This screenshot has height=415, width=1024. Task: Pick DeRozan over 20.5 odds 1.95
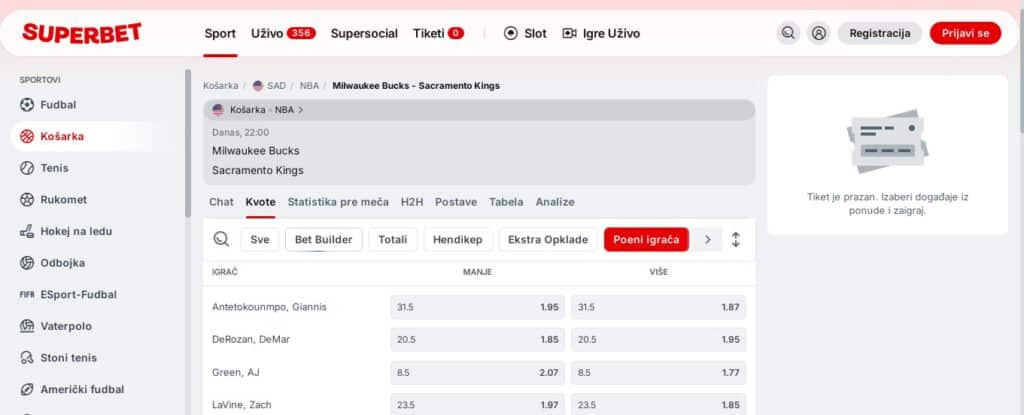(x=658, y=339)
